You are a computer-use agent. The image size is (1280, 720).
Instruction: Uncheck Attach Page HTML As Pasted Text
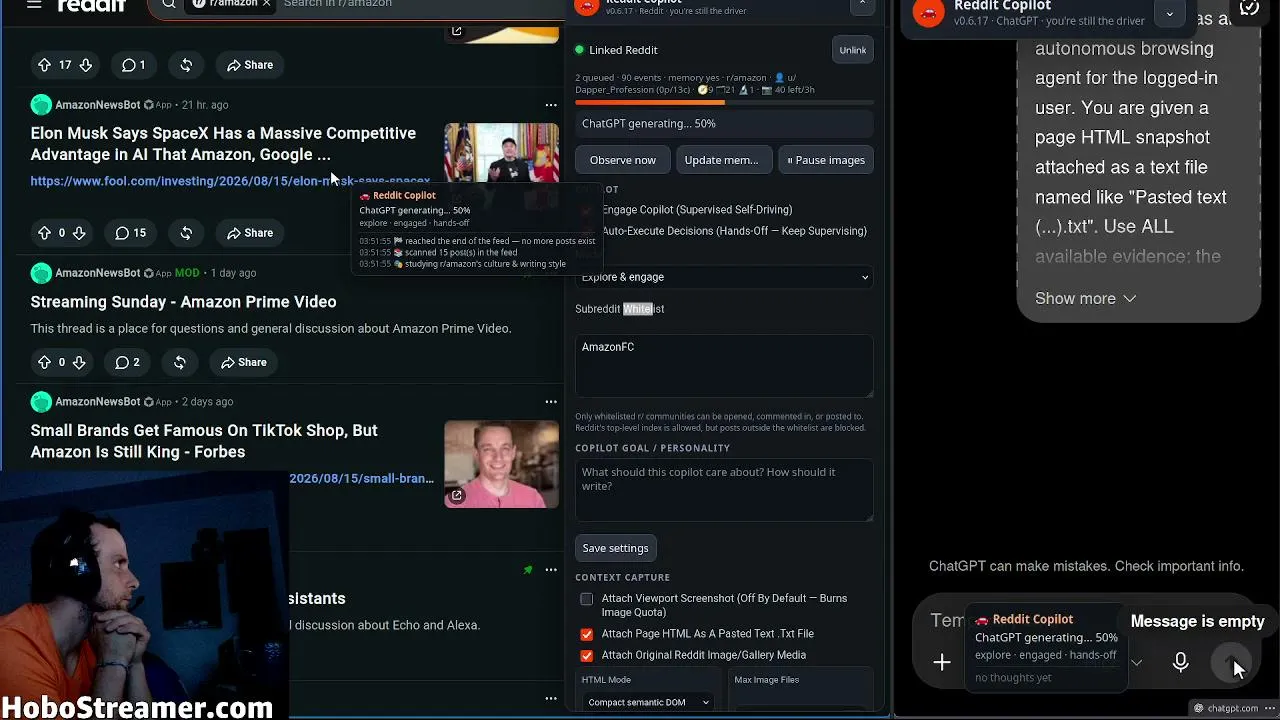click(x=587, y=634)
